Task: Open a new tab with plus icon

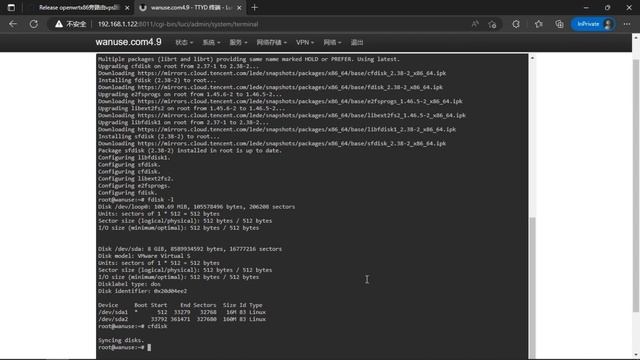Action: pos(255,7)
